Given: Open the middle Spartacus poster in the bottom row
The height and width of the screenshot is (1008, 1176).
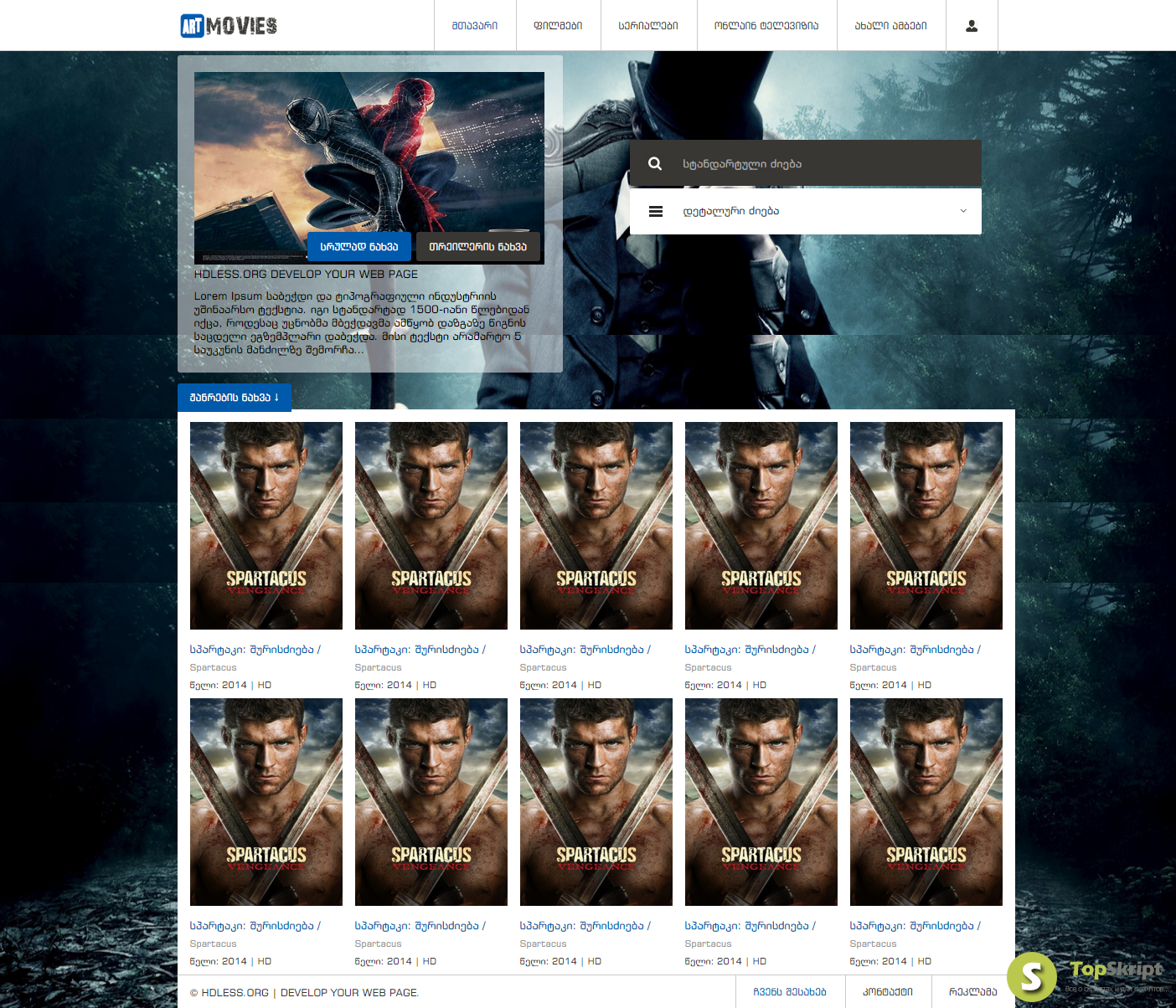Looking at the screenshot, I should tap(596, 802).
